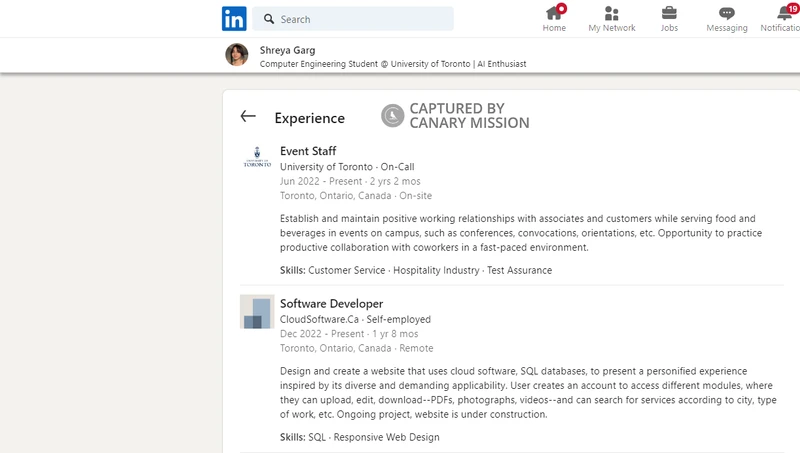Open Jobs in the navigation bar
Viewport: 800px width, 453px height.
point(669,19)
